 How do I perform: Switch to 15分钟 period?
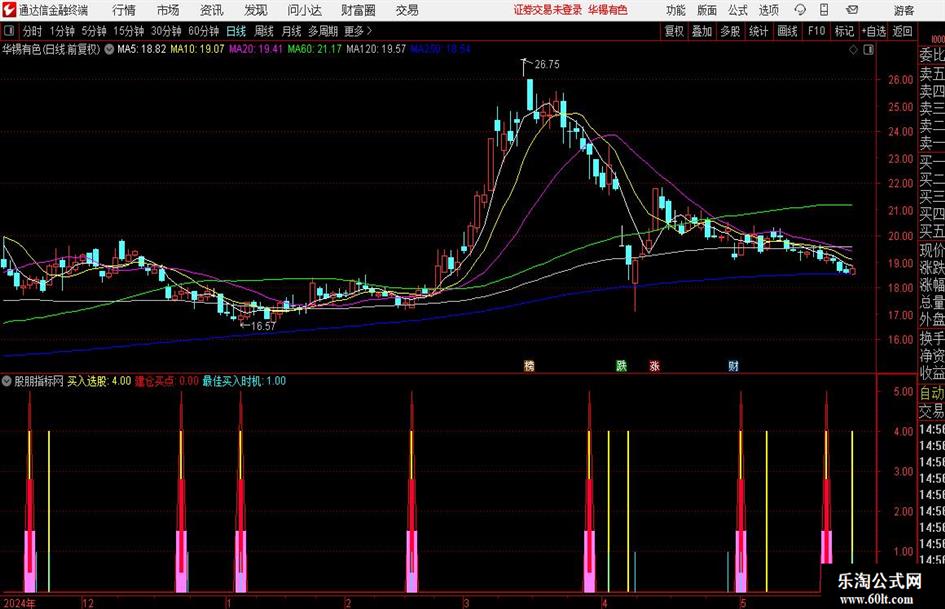[x=128, y=31]
